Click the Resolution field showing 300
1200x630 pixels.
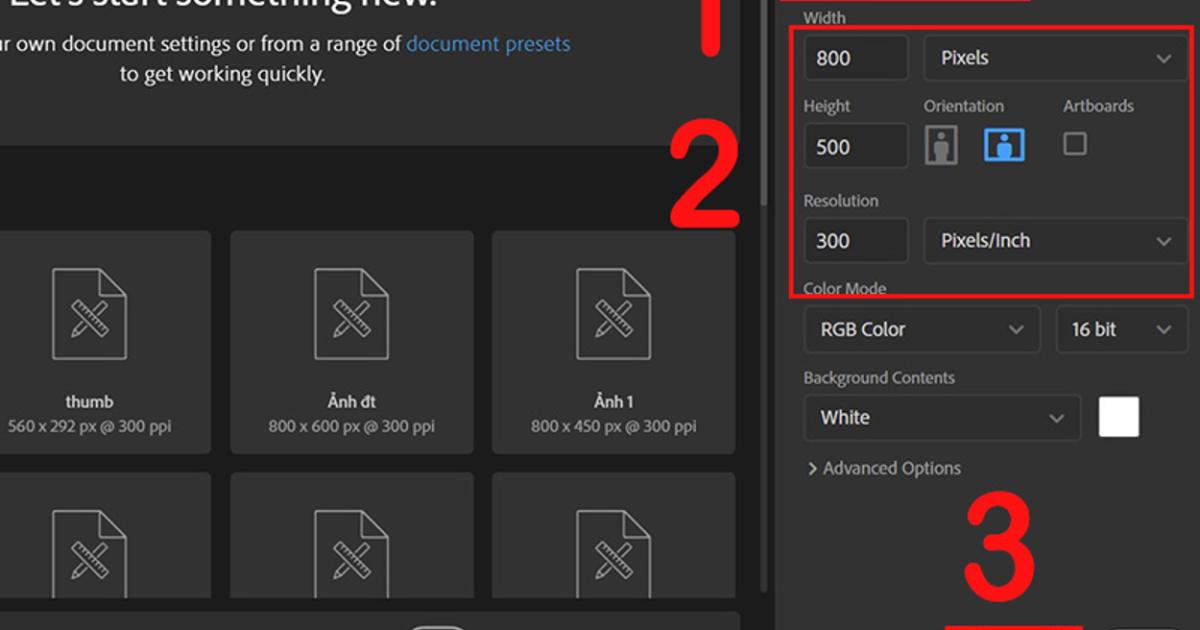click(x=856, y=241)
